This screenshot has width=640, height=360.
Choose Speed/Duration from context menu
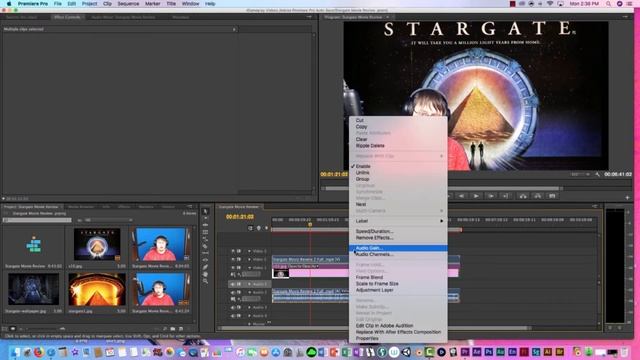pyautogui.click(x=374, y=231)
